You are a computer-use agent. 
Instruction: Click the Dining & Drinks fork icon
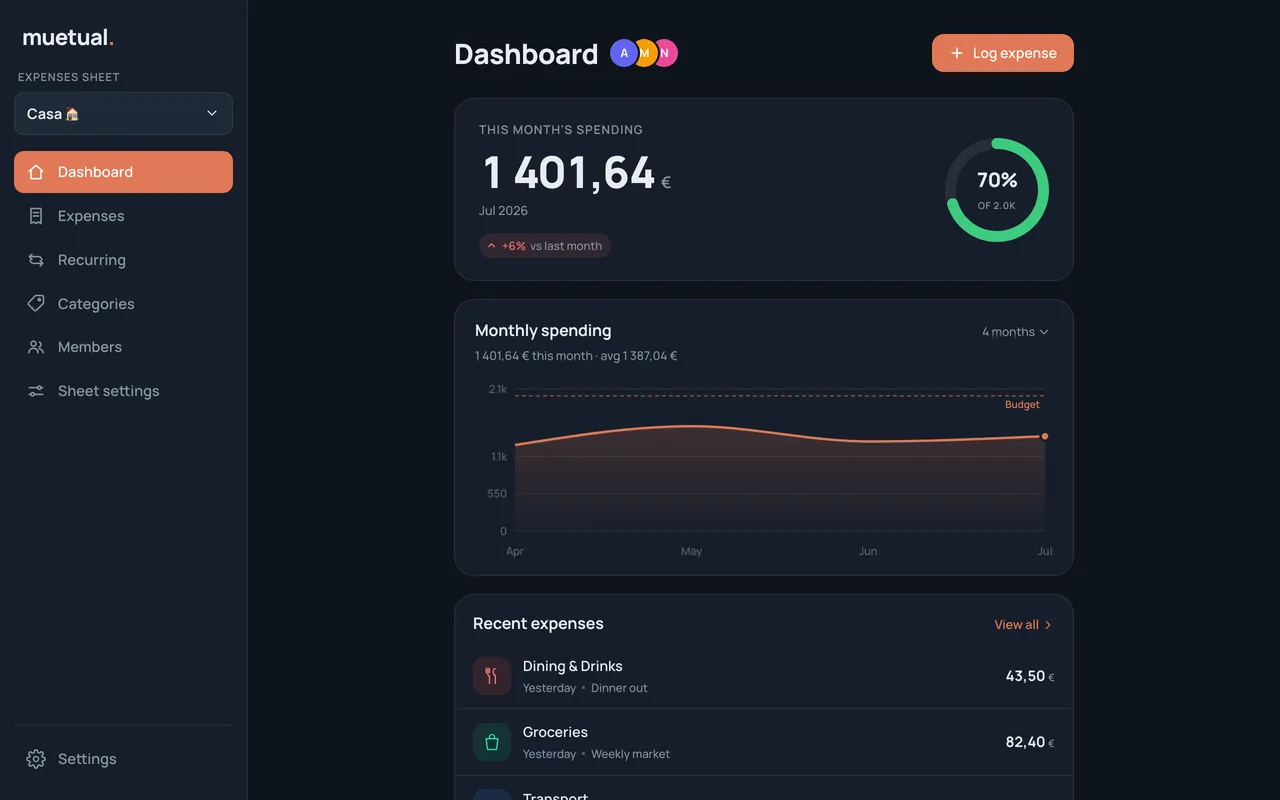pos(491,676)
